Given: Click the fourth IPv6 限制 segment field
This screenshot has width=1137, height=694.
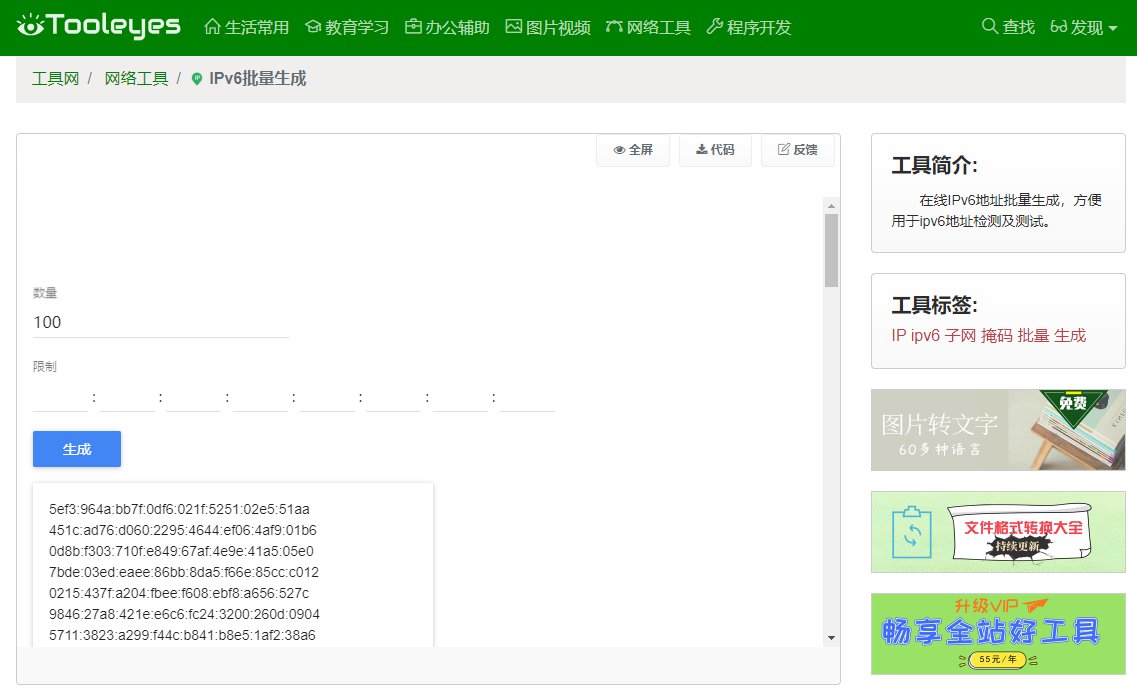Looking at the screenshot, I should pos(260,397).
